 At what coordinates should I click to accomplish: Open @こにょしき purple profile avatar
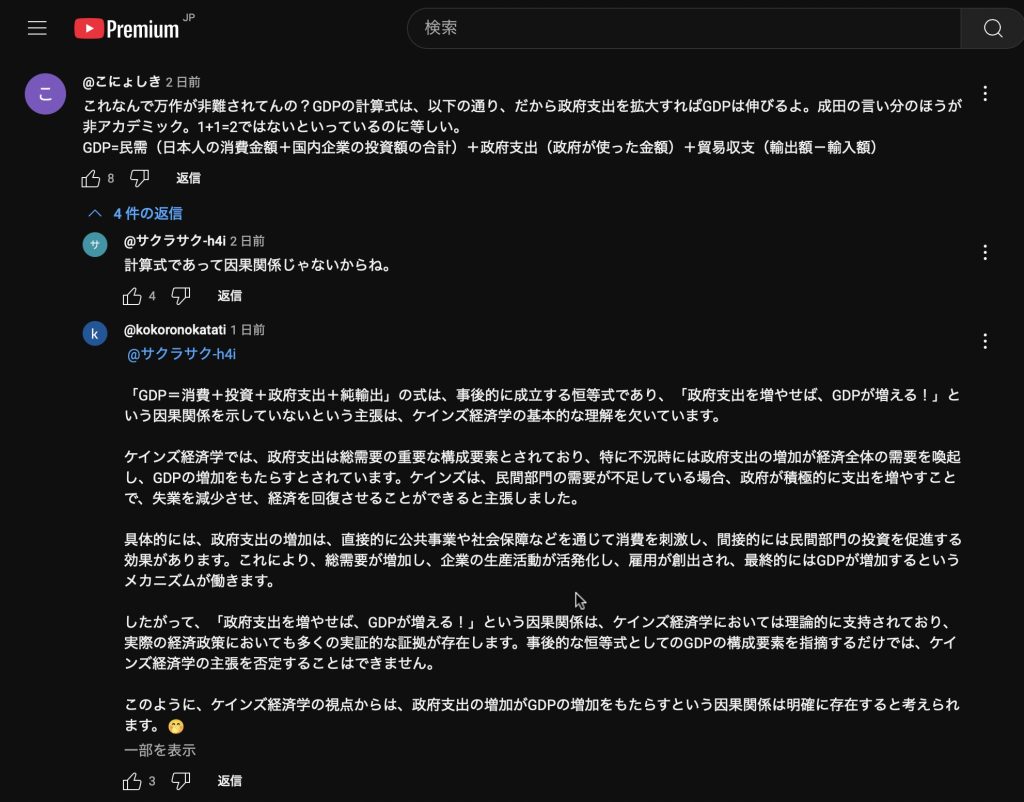pos(45,94)
